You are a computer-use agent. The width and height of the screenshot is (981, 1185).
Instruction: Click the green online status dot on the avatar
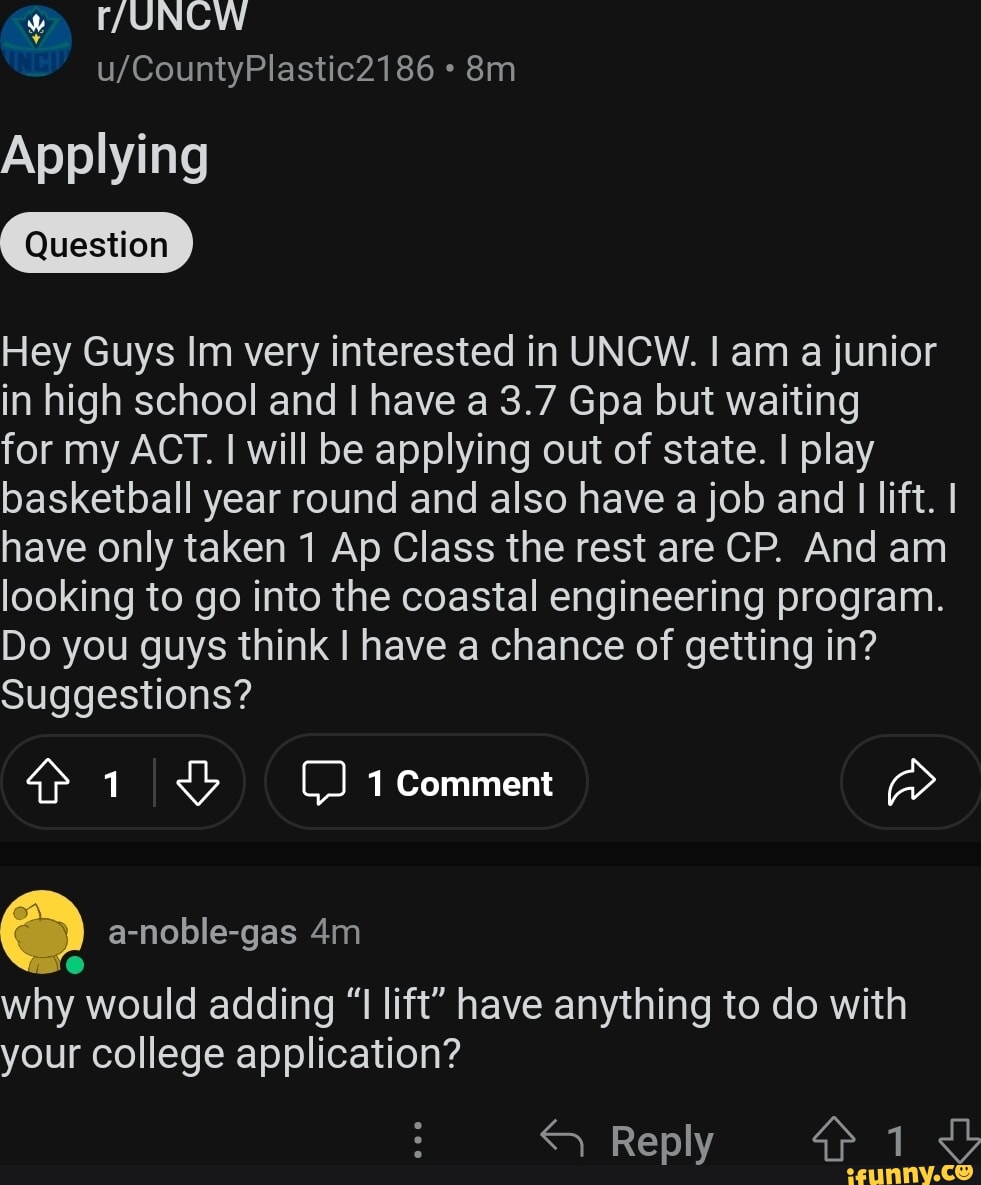74,965
